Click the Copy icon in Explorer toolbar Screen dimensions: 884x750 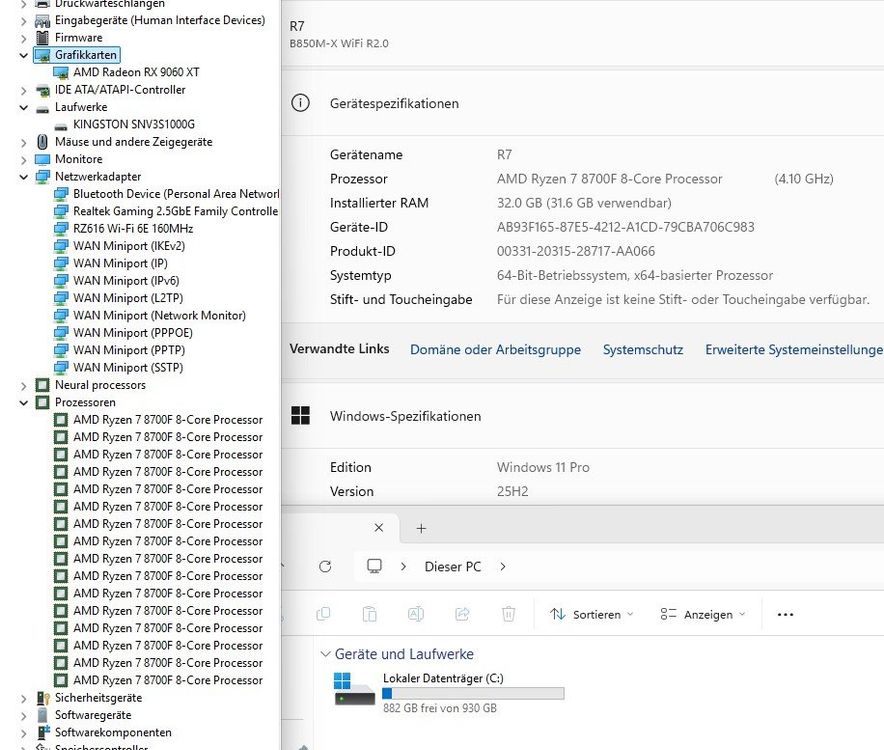[x=323, y=614]
